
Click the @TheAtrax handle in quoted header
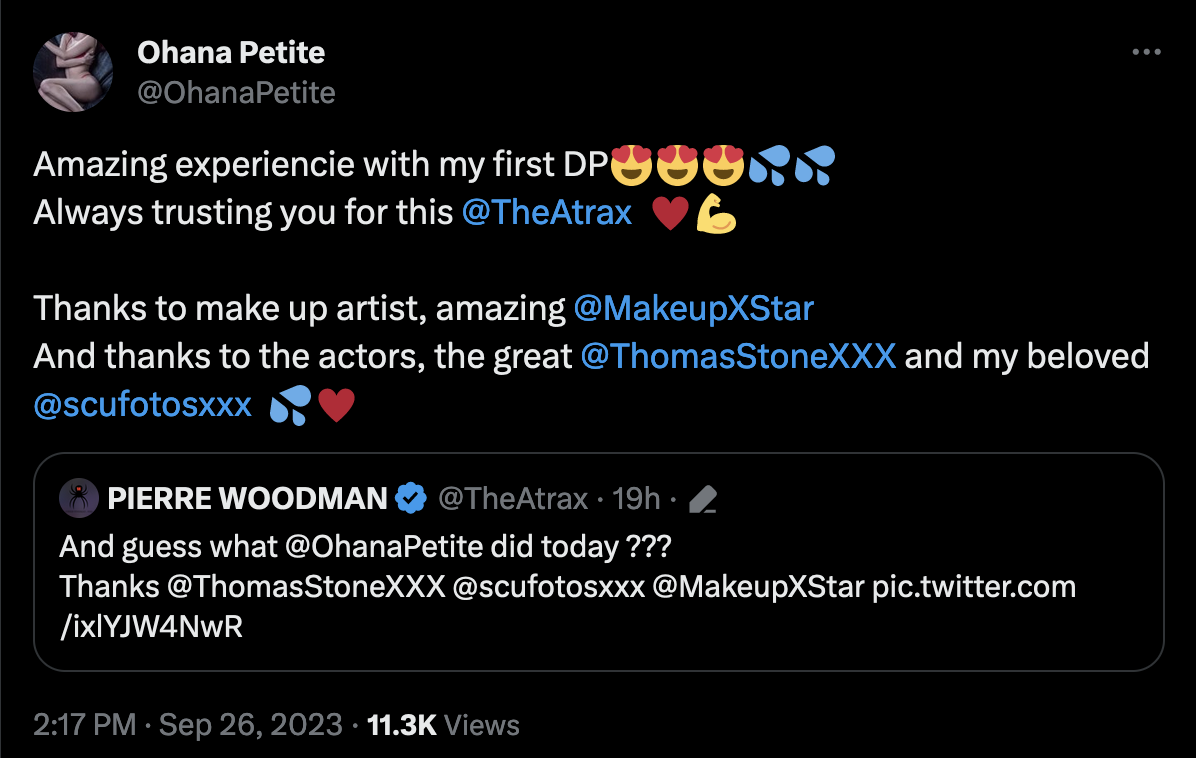[513, 498]
